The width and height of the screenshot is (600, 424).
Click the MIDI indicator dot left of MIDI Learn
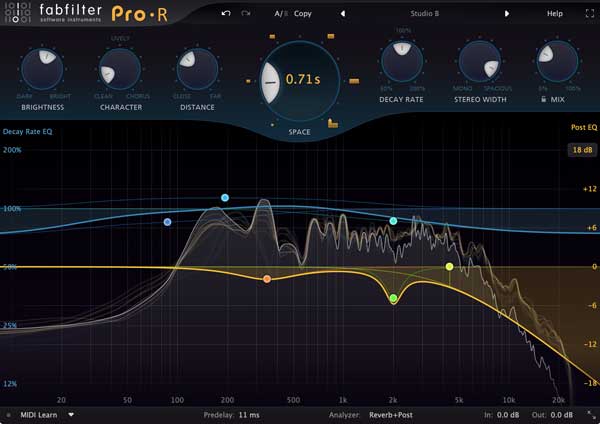click(8, 415)
